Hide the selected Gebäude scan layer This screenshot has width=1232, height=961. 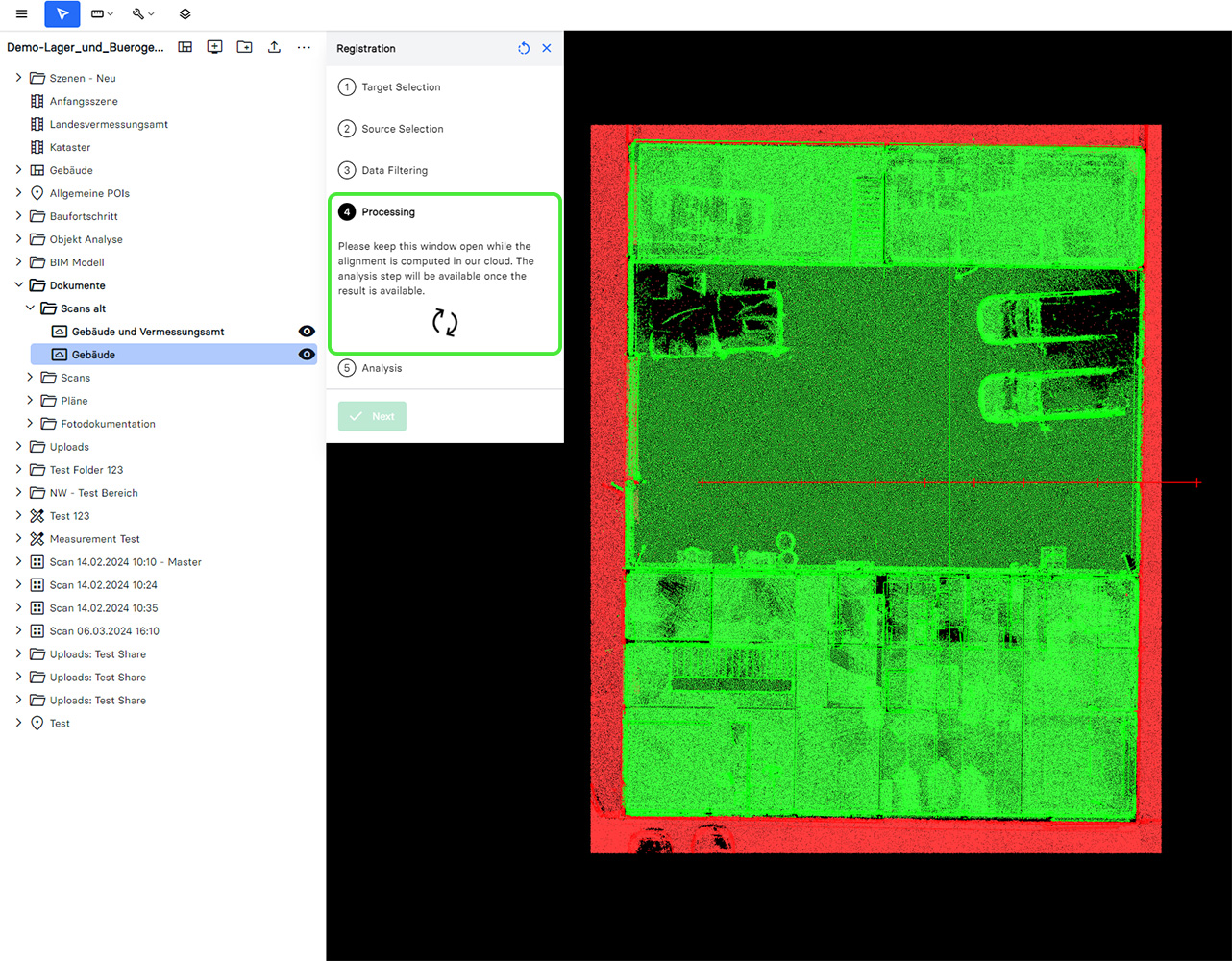pyautogui.click(x=307, y=355)
